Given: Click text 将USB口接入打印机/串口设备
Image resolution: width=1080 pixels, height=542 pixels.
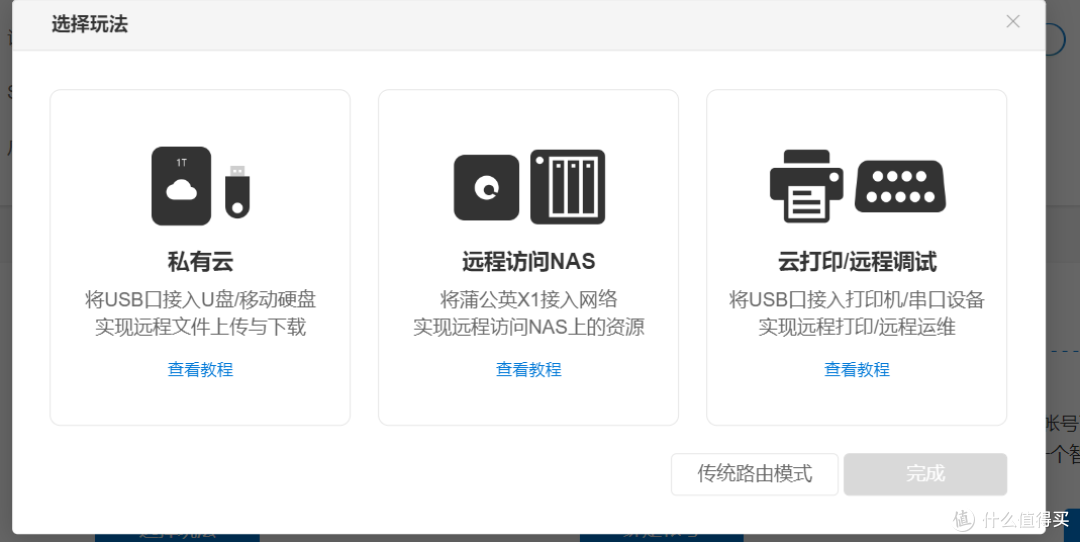Looking at the screenshot, I should 857,300.
